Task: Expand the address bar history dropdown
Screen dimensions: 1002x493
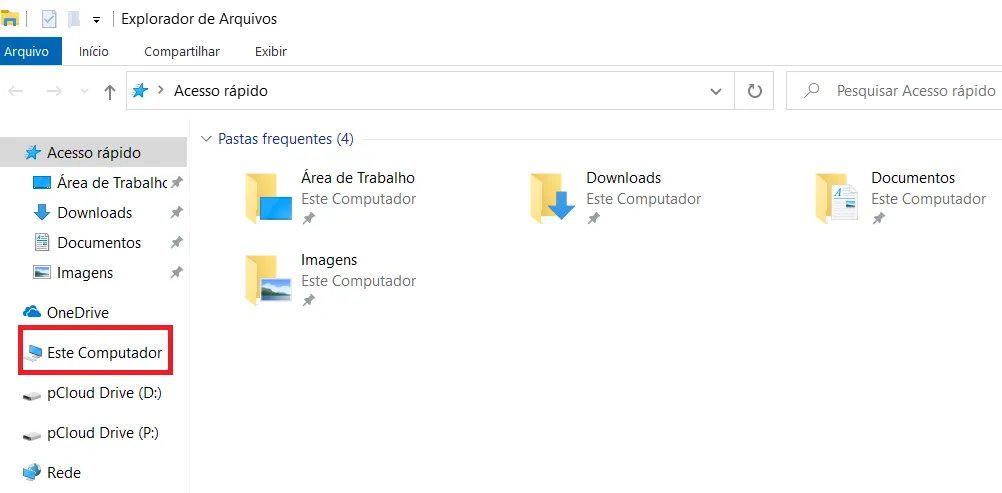Action: point(716,91)
